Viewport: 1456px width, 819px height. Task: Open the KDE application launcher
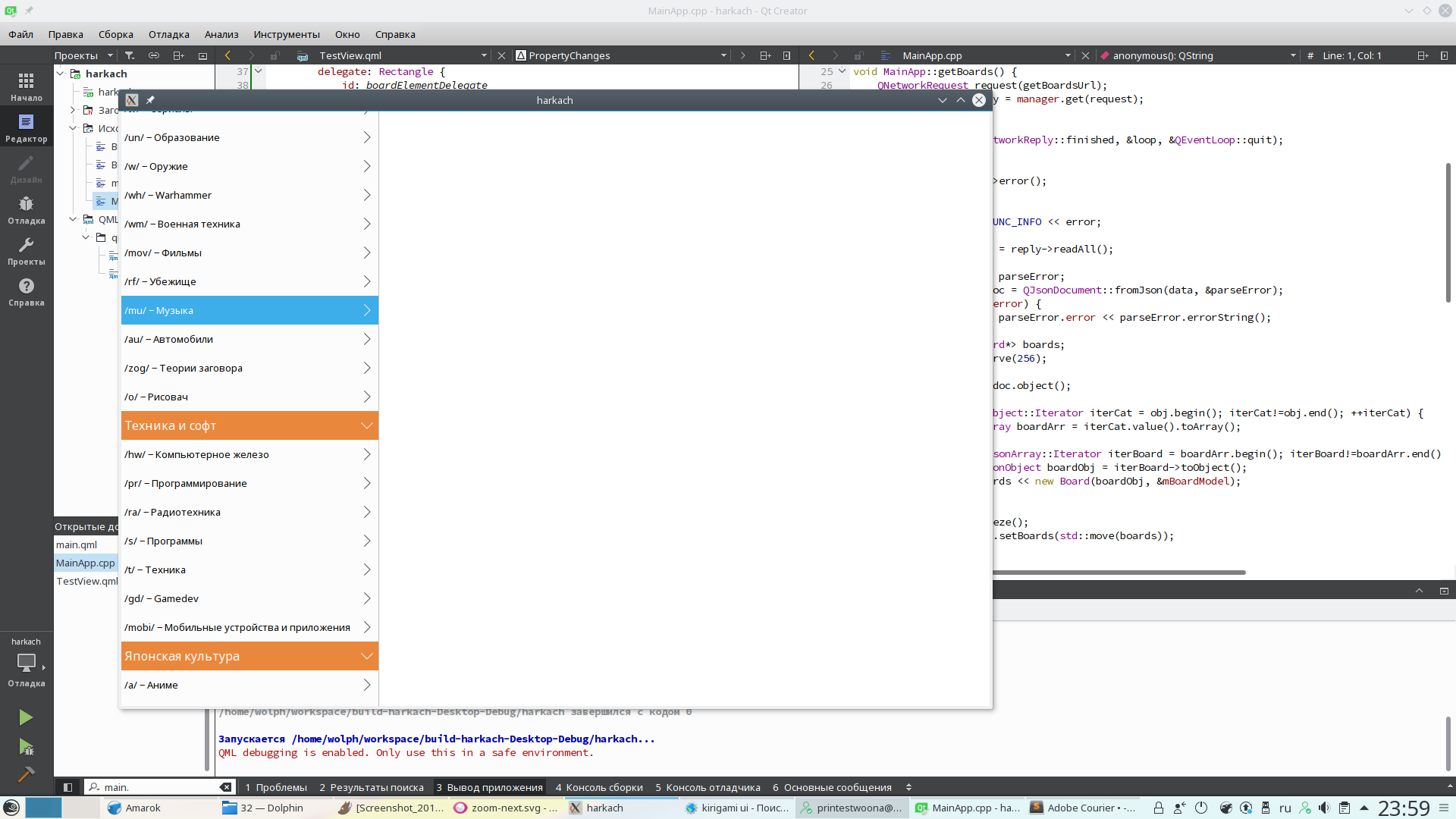[x=11, y=808]
